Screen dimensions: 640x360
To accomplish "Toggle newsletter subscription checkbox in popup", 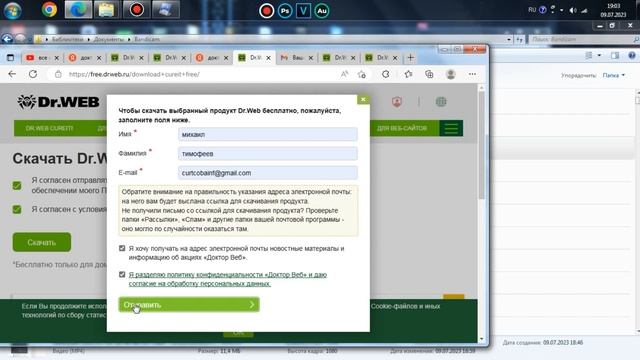I will [122, 248].
